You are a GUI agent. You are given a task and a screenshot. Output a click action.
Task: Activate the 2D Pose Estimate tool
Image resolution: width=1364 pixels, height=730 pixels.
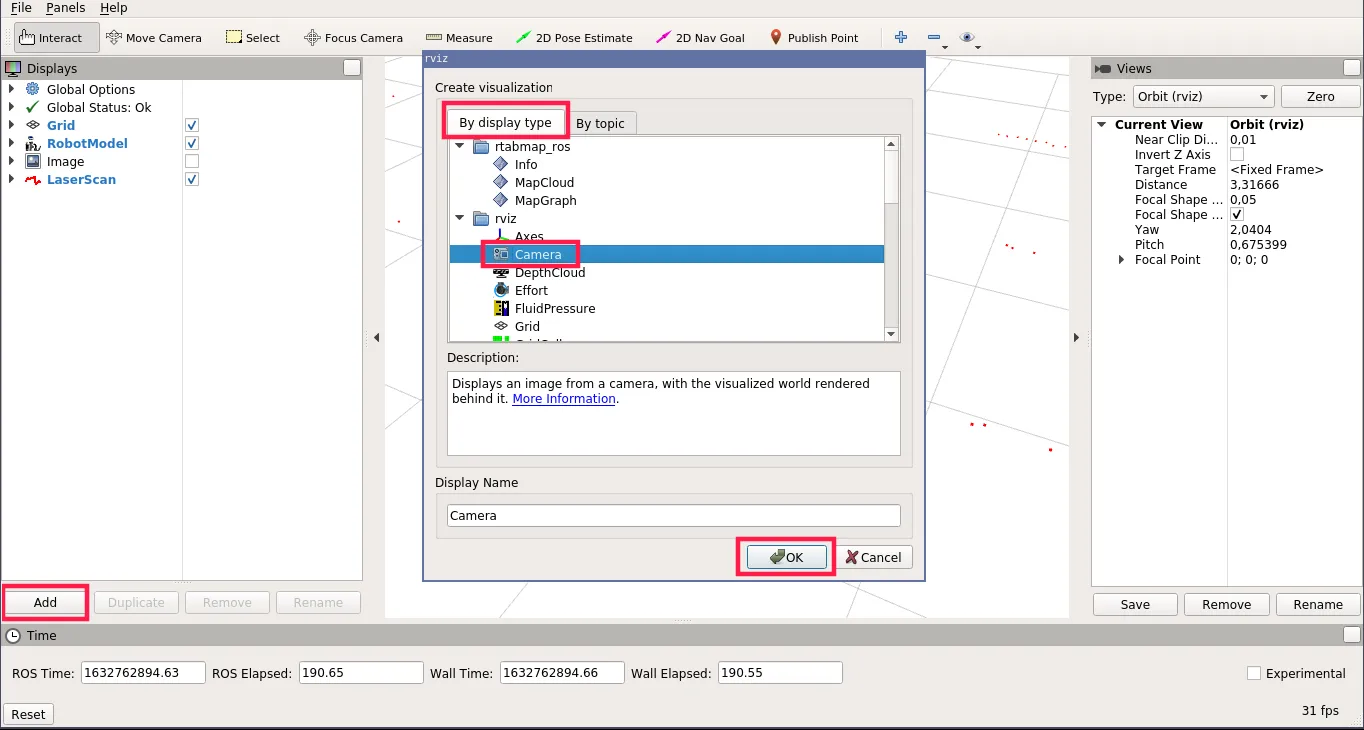point(574,38)
